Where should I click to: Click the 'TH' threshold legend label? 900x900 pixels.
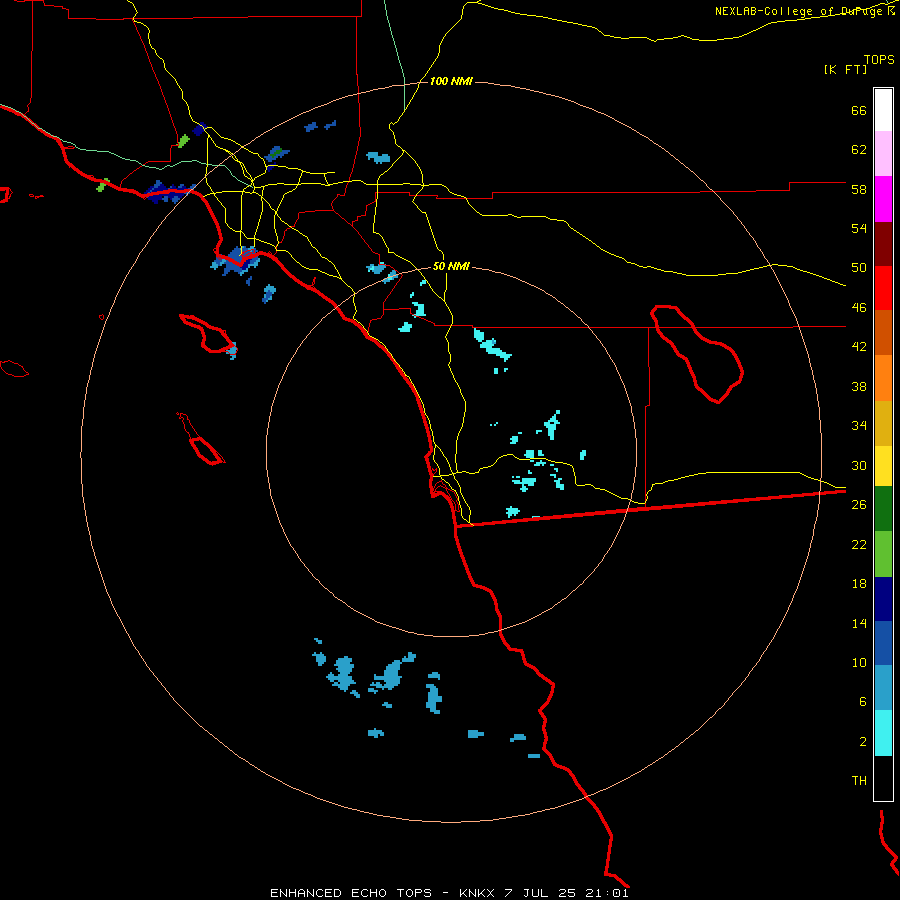point(859,781)
